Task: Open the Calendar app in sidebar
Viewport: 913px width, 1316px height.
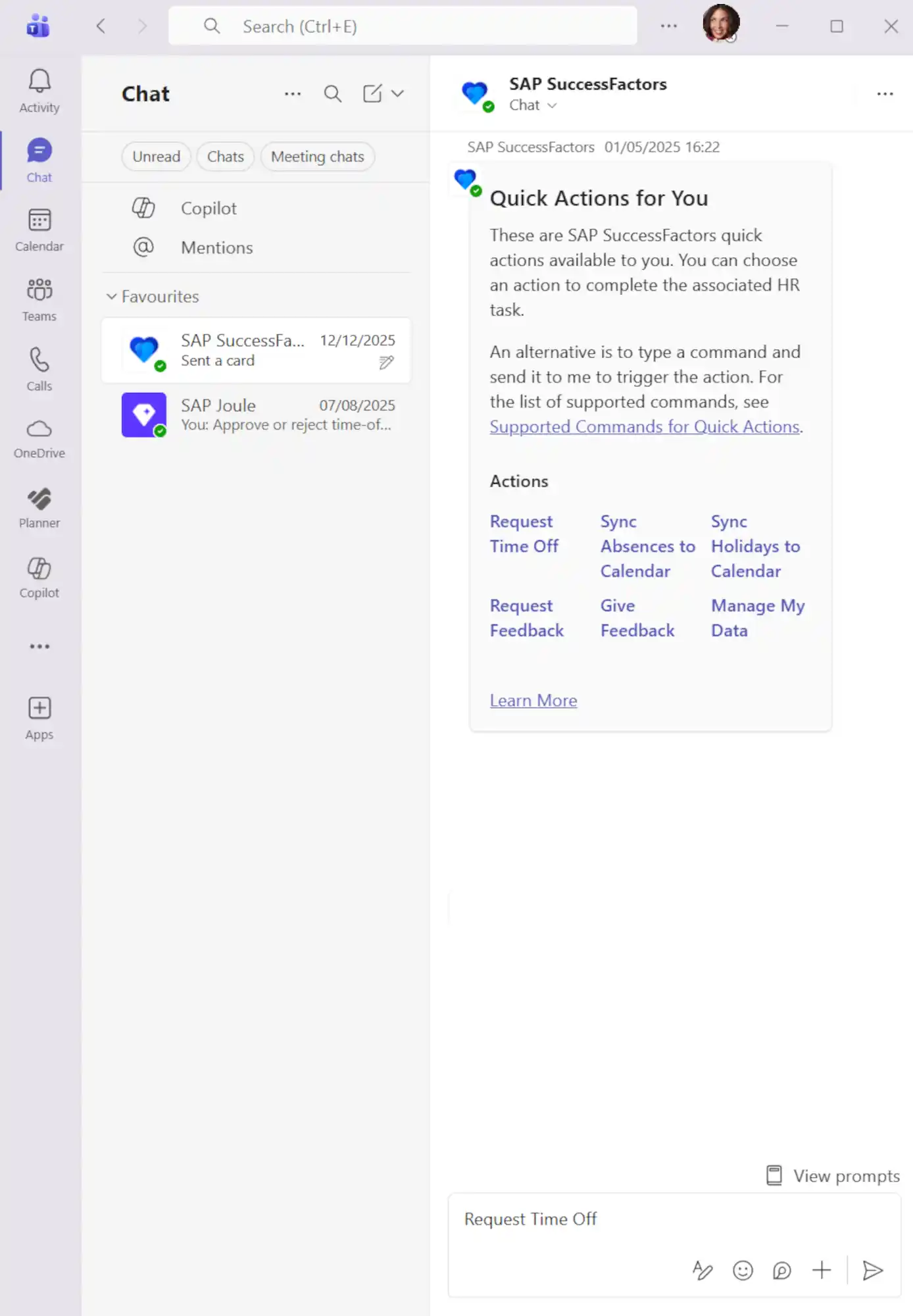Action: click(39, 230)
